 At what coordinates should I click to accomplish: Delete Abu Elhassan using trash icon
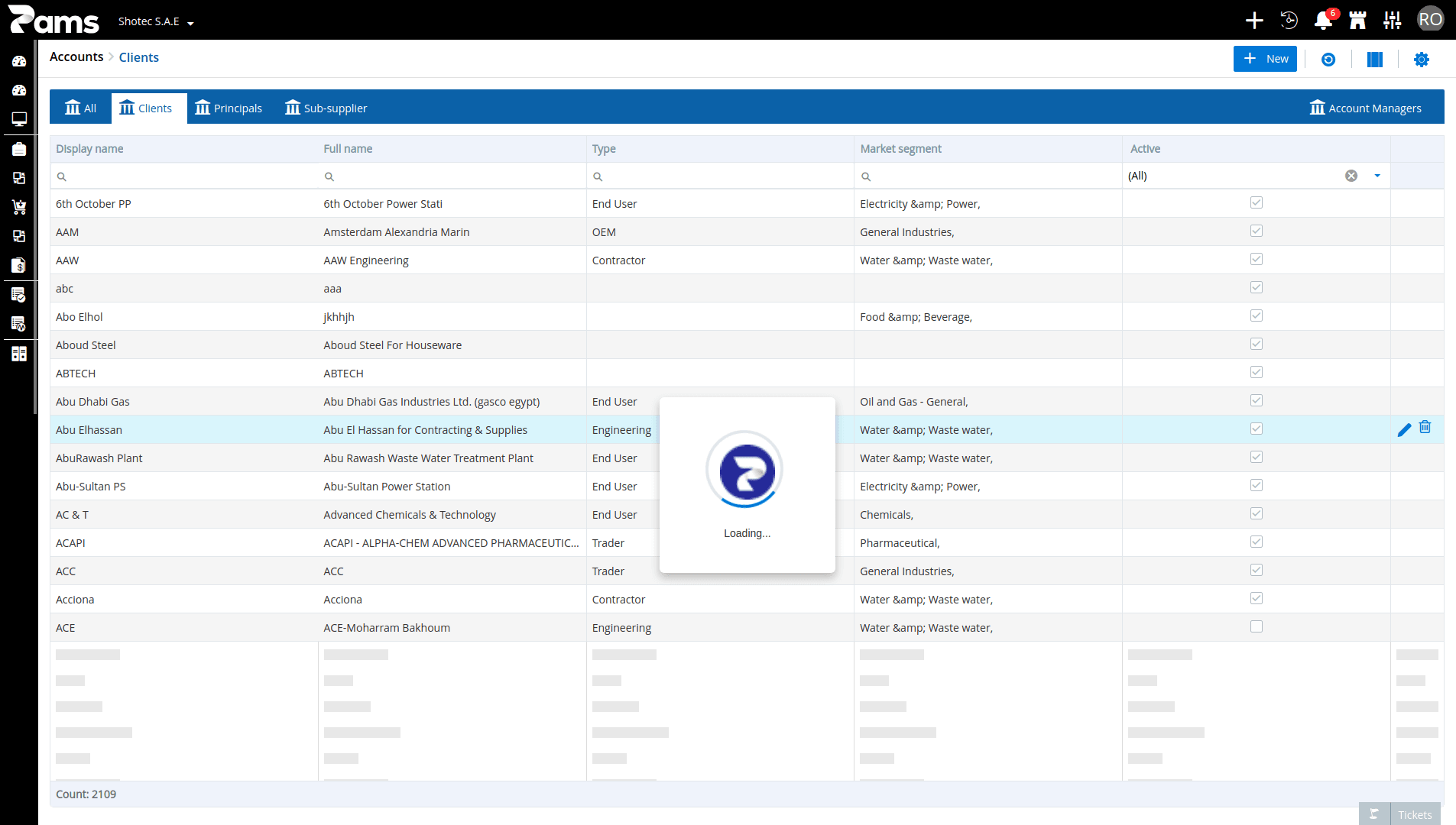click(x=1425, y=427)
